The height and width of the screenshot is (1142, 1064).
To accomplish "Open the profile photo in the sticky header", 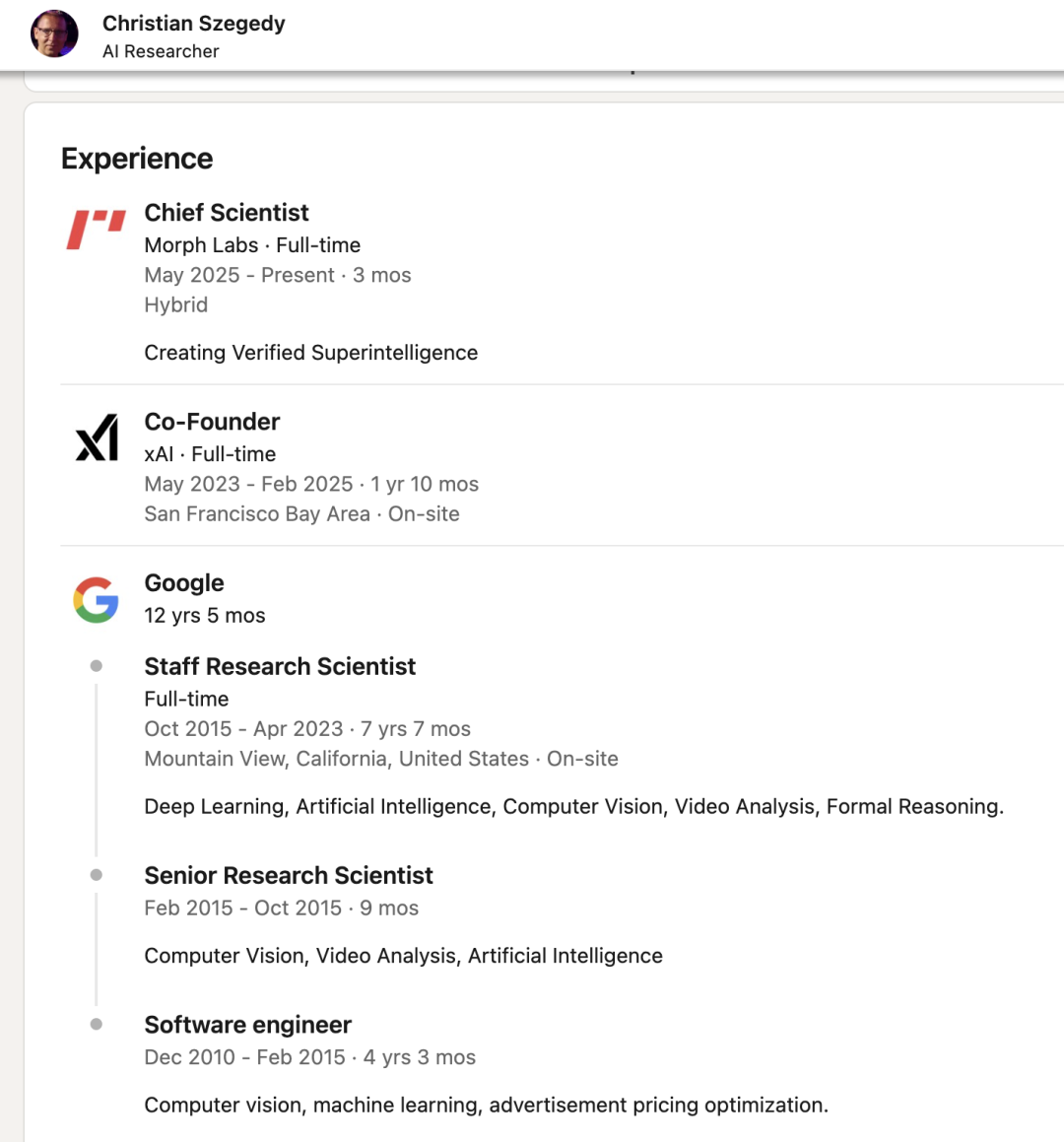I will (54, 34).
